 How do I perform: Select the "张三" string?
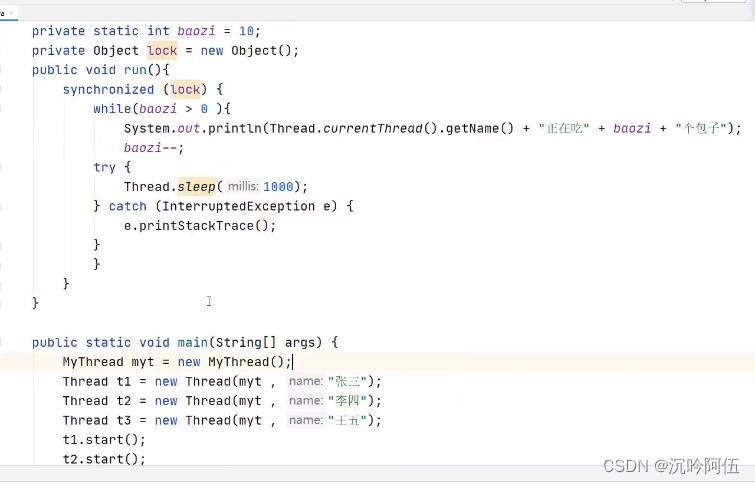tap(347, 382)
